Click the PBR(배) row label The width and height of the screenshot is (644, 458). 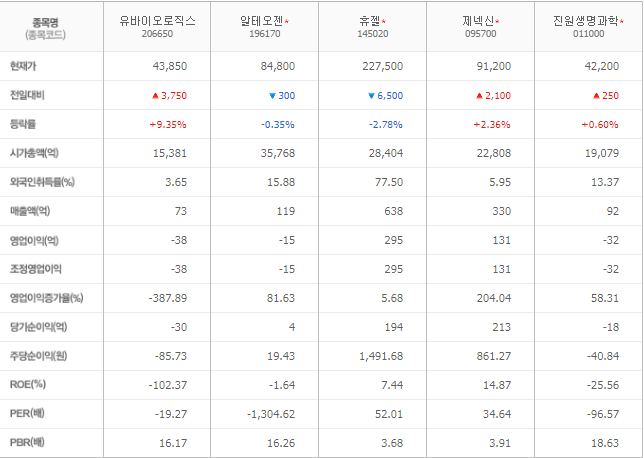pyautogui.click(x=27, y=442)
